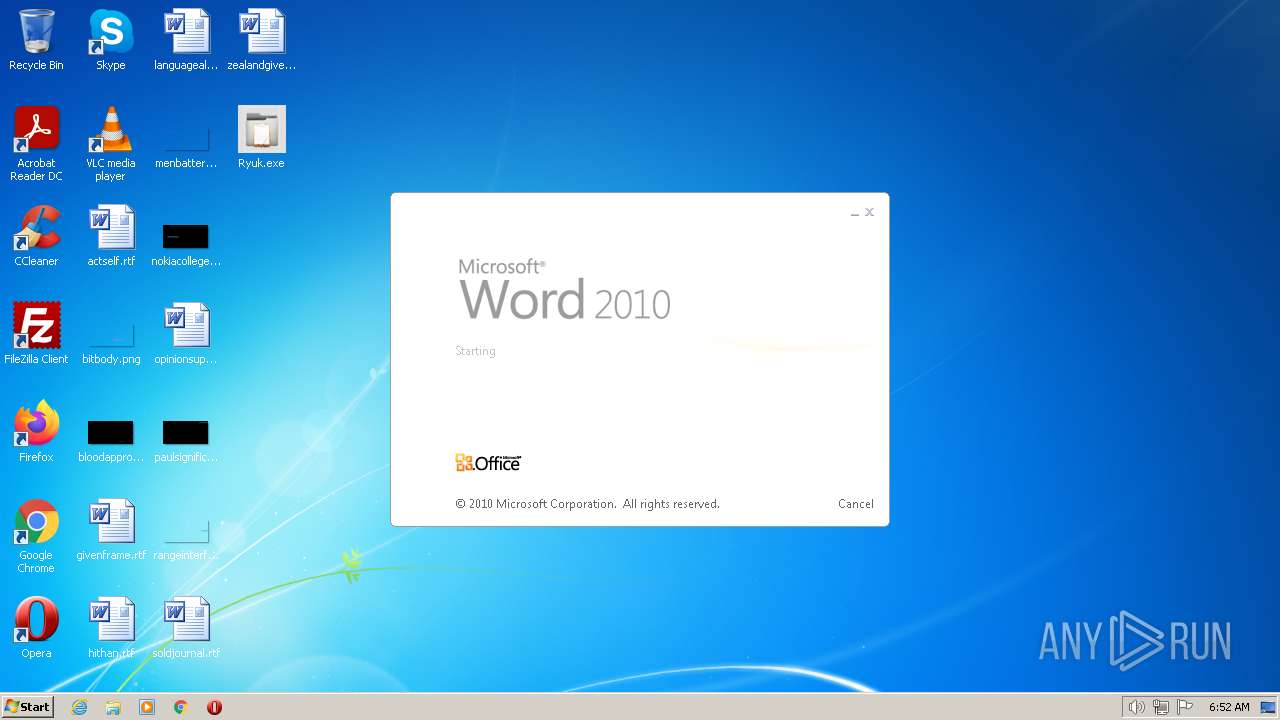Viewport: 1280px width, 720px height.
Task: Cancel the Word 2010 startup
Action: (x=856, y=504)
